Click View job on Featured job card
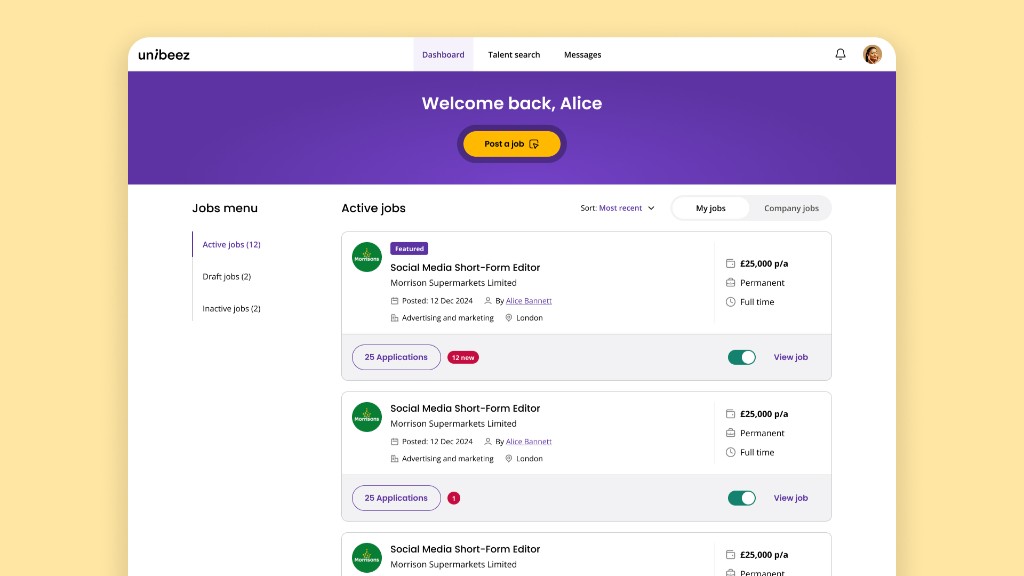Viewport: 1024px width, 576px height. (x=791, y=357)
